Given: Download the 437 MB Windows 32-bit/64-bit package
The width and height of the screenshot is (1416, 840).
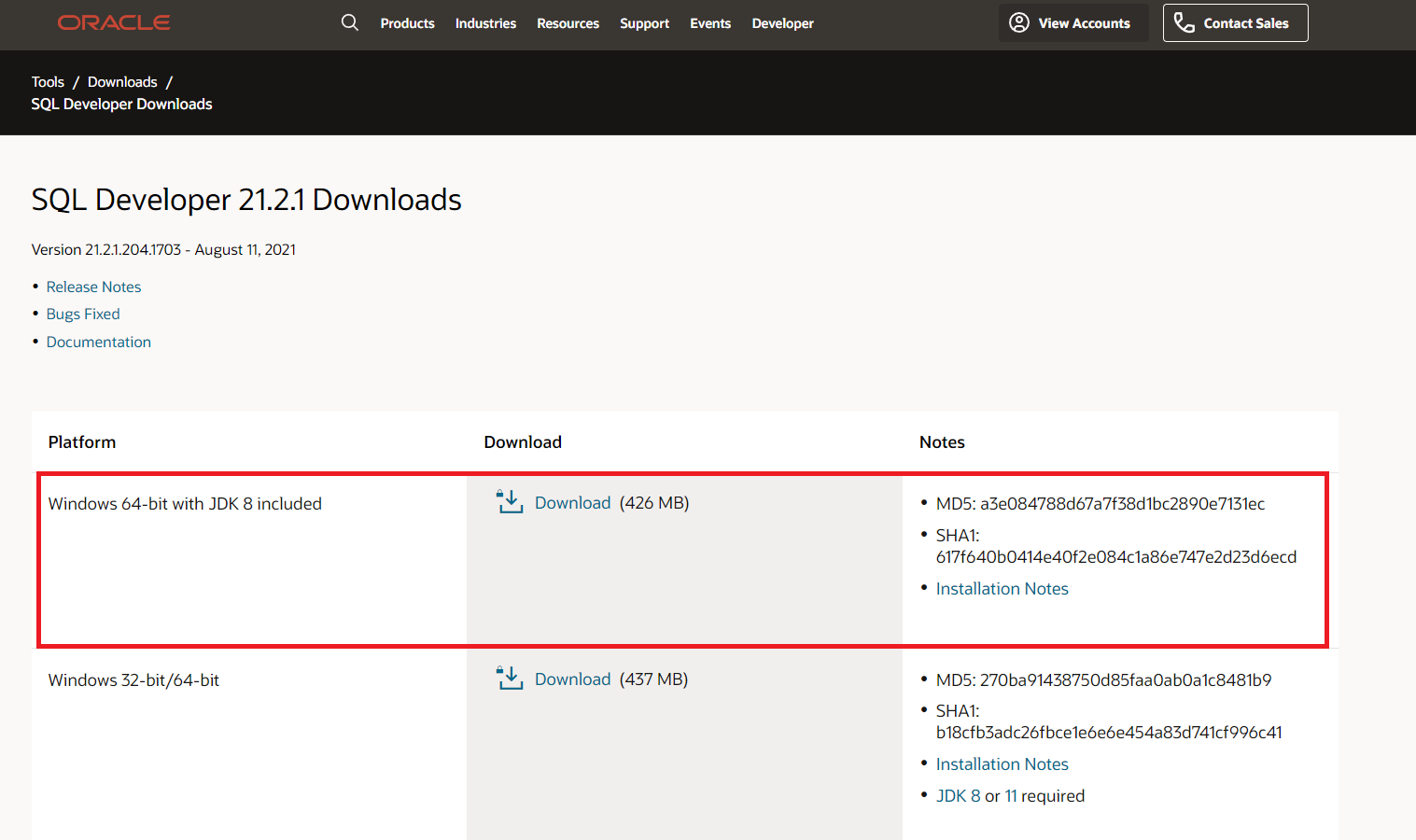Looking at the screenshot, I should pos(572,679).
